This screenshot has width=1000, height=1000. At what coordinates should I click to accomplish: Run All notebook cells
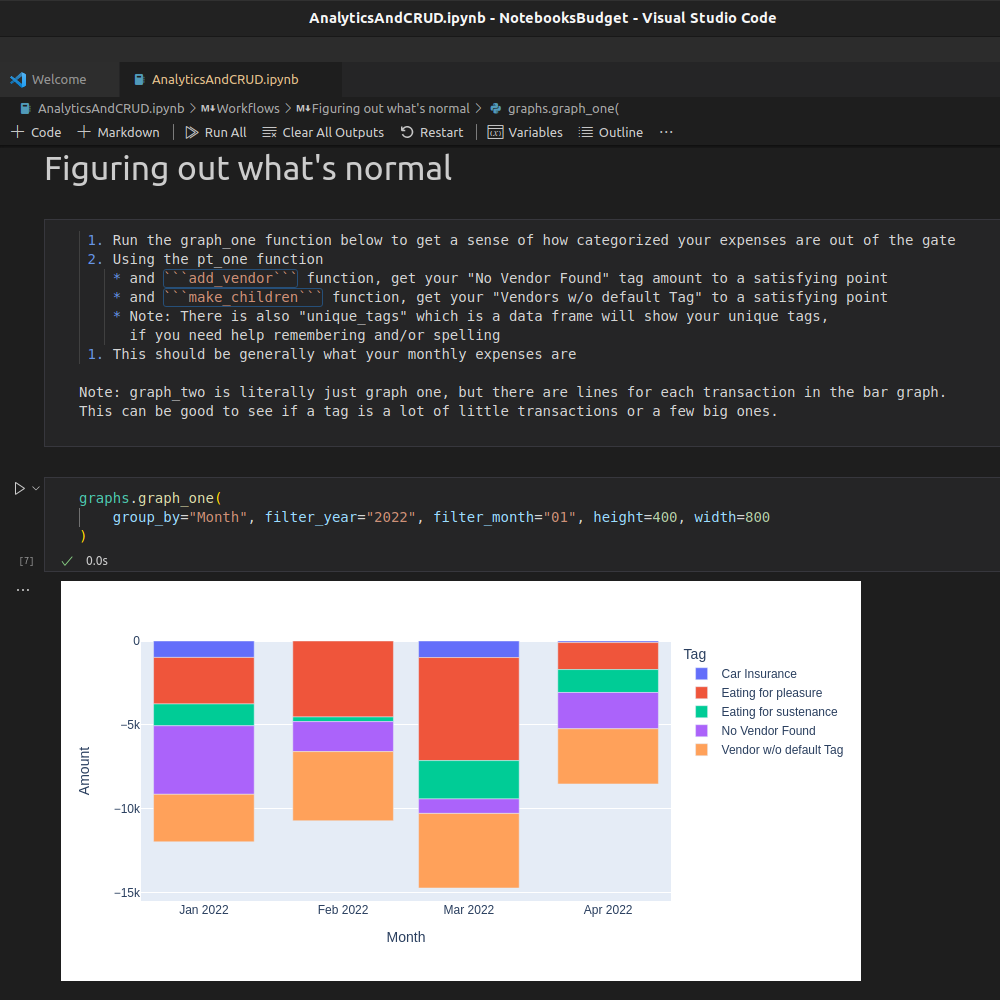[216, 133]
